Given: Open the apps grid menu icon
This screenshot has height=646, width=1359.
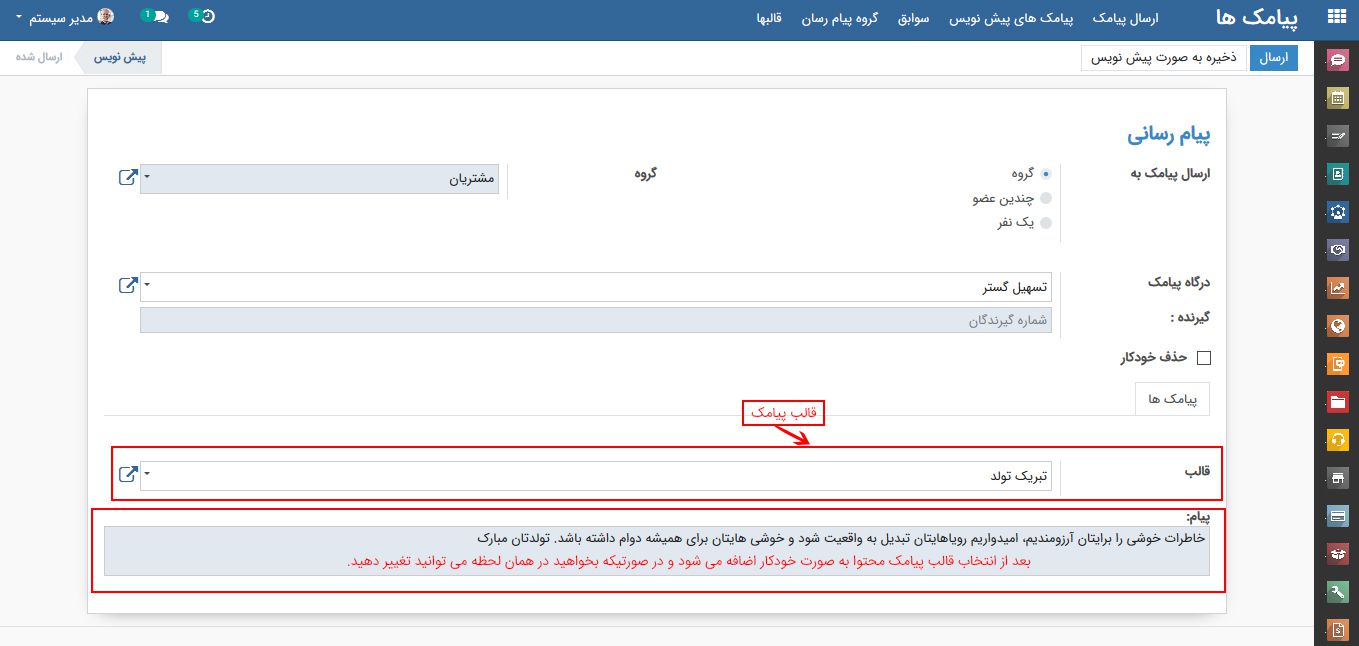Looking at the screenshot, I should (x=1337, y=17).
